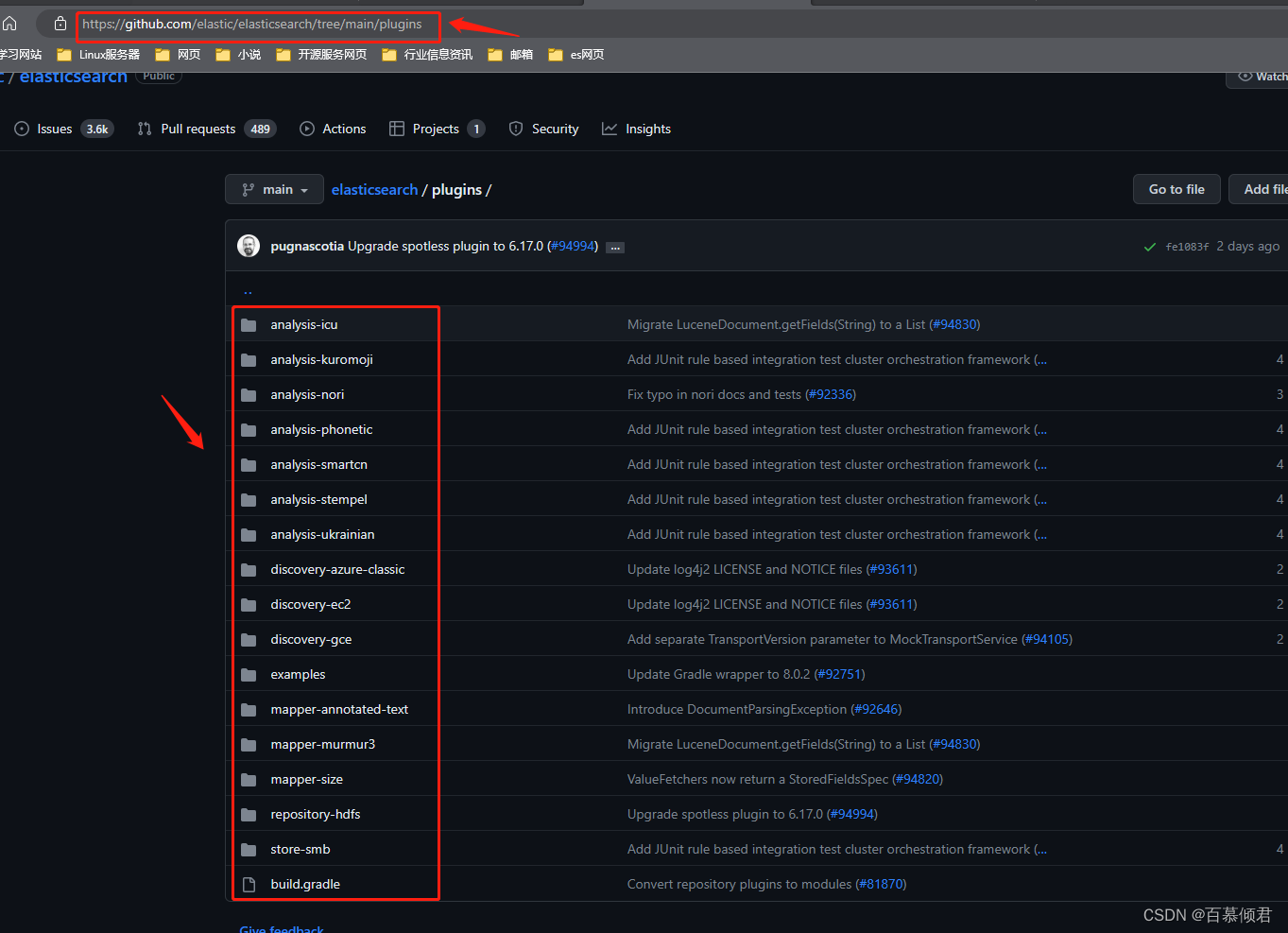This screenshot has width=1288, height=933.
Task: Click the mapper-murmur3 folder icon
Action: pyautogui.click(x=249, y=744)
